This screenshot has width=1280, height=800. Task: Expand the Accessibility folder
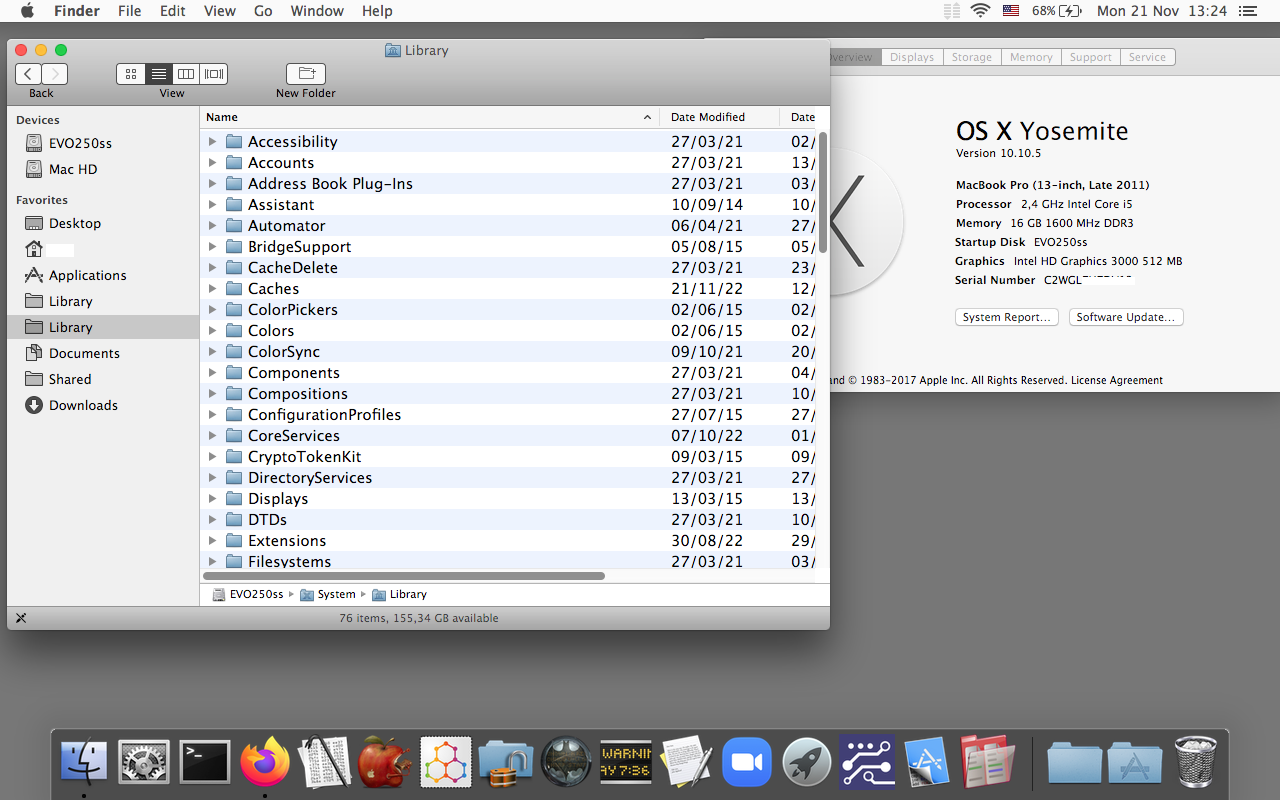(212, 141)
